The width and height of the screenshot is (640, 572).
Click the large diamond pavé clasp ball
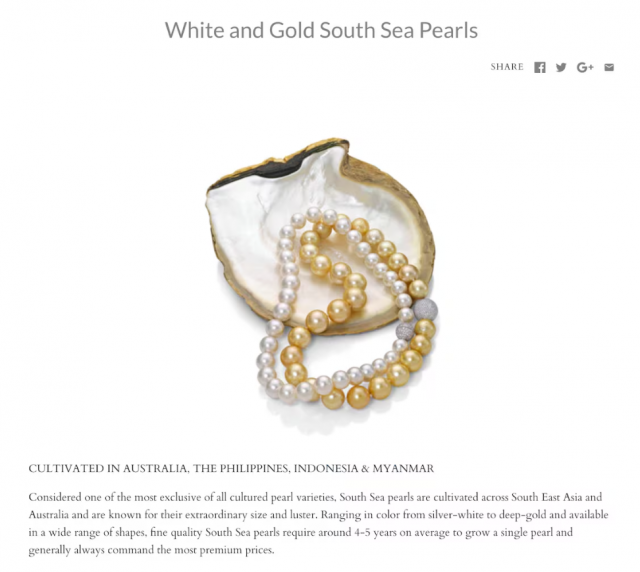[426, 309]
